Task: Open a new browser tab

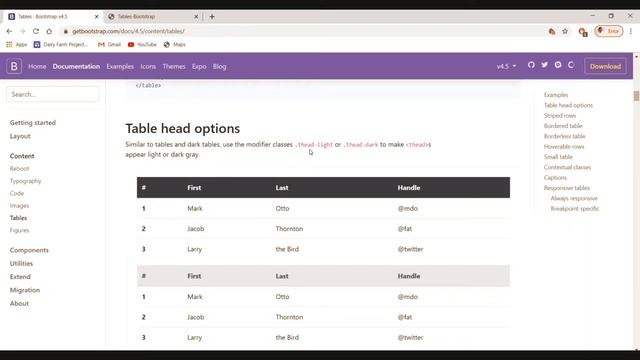Action: tap(212, 17)
